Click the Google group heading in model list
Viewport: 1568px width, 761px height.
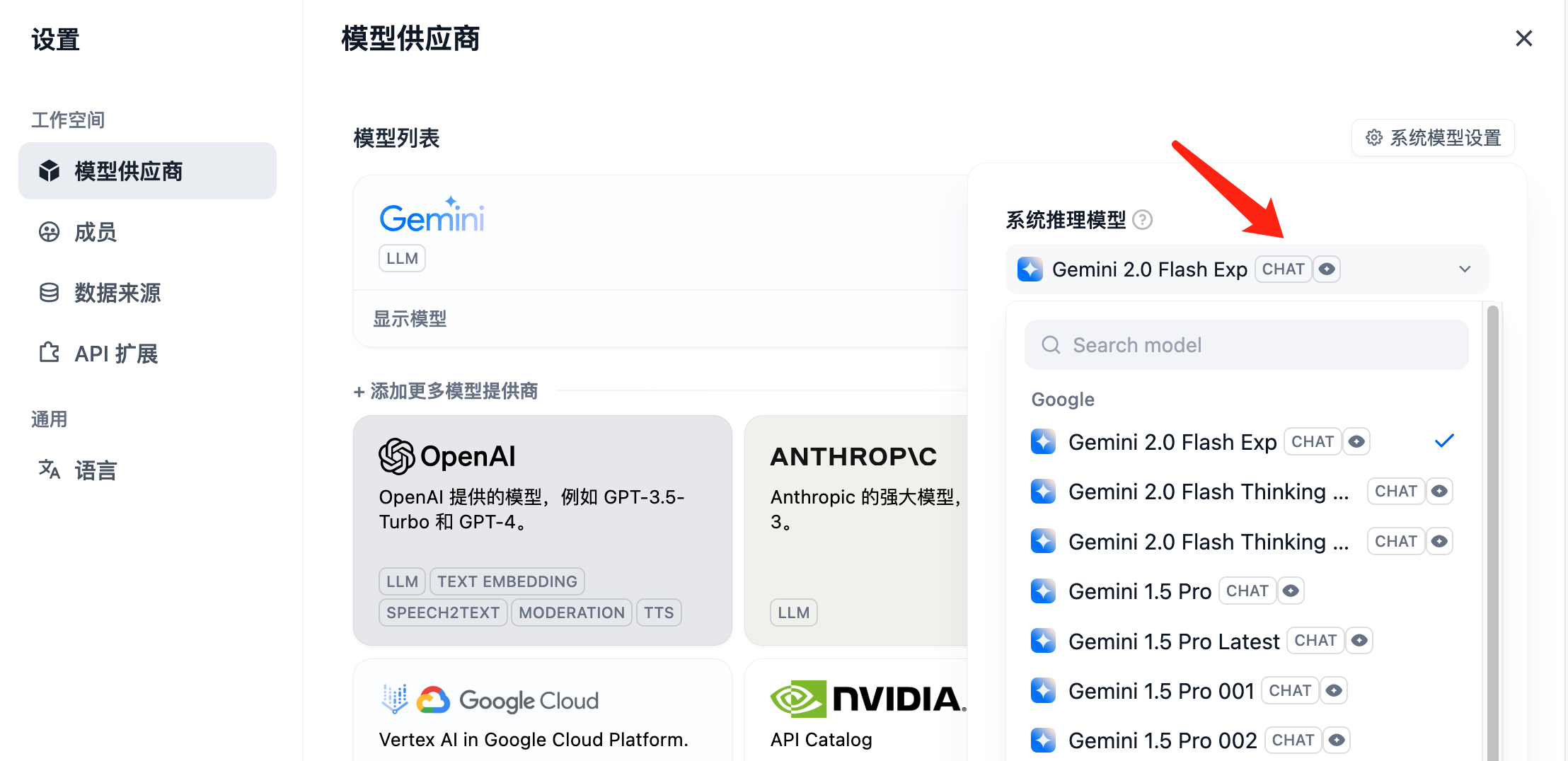tap(1063, 400)
